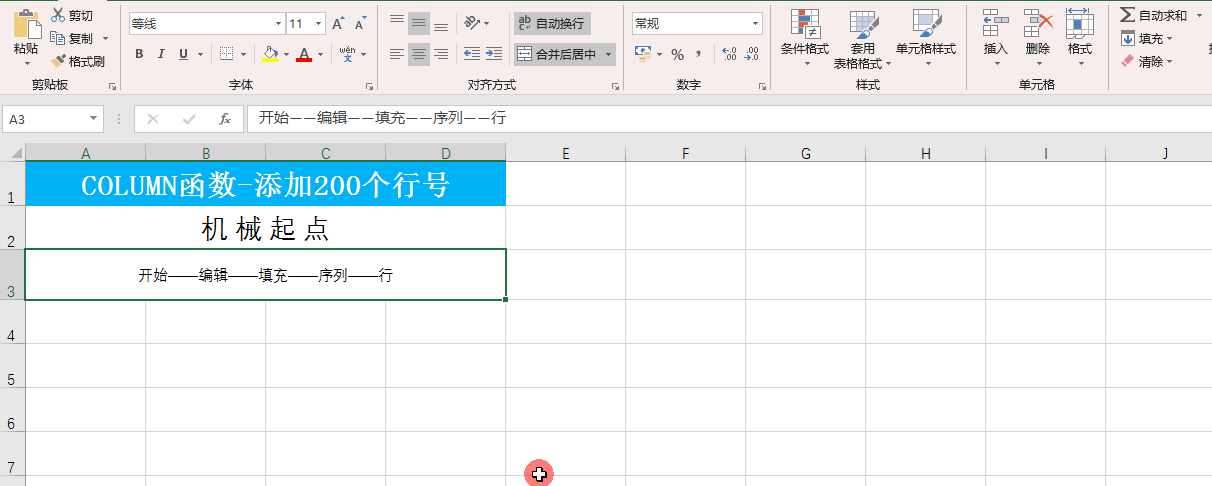Open the borders icon in the font group
This screenshot has height=486, width=1212.
[227, 54]
